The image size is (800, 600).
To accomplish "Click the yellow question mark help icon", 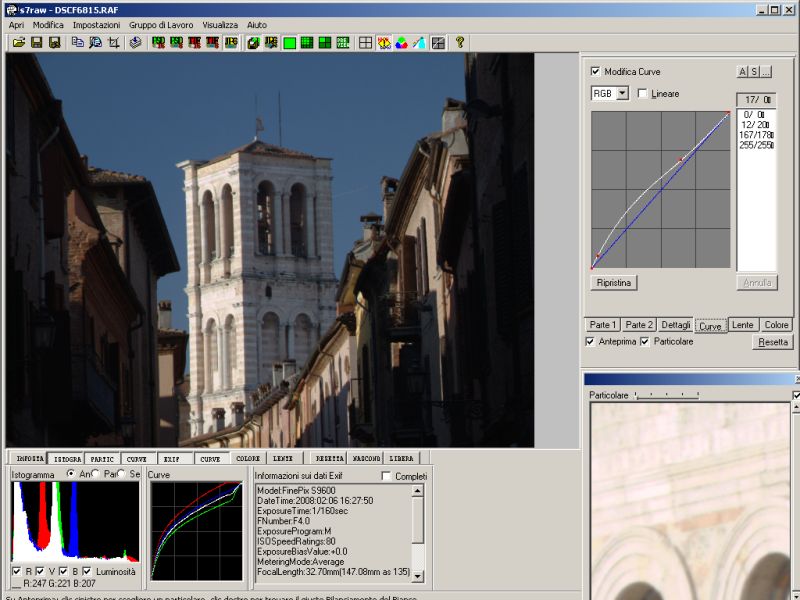I will click(460, 43).
